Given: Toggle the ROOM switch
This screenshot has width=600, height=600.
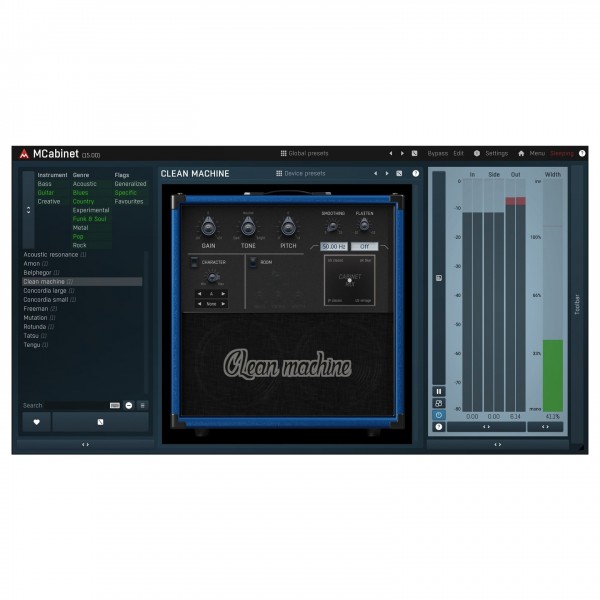Looking at the screenshot, I should coord(253,262).
